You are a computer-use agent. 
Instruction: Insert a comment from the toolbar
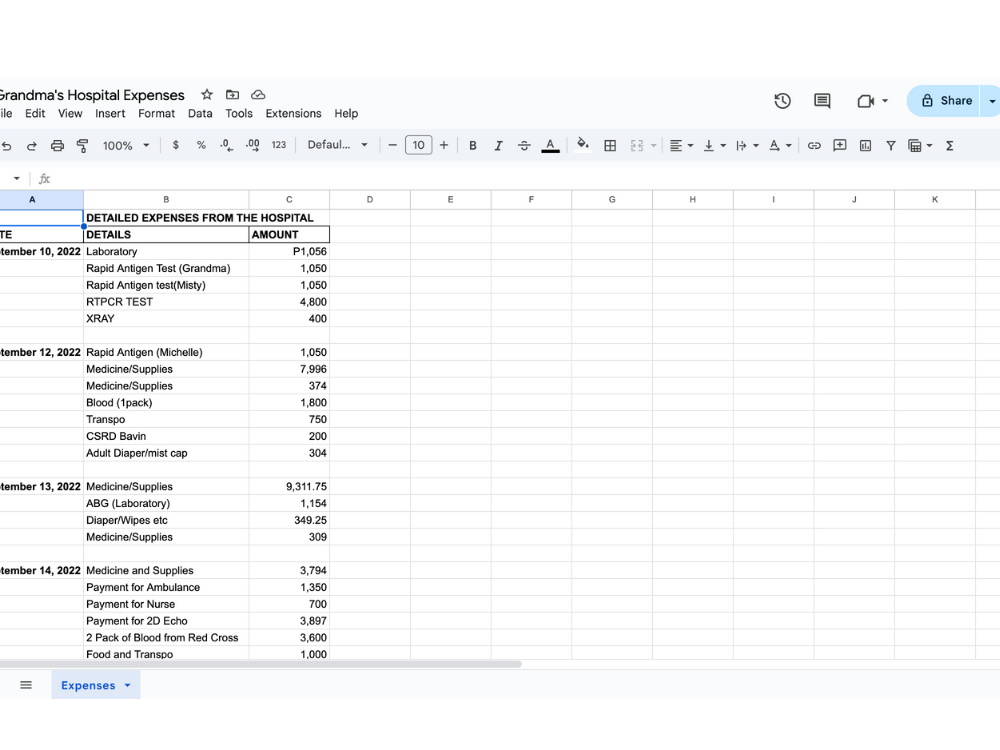tap(840, 145)
